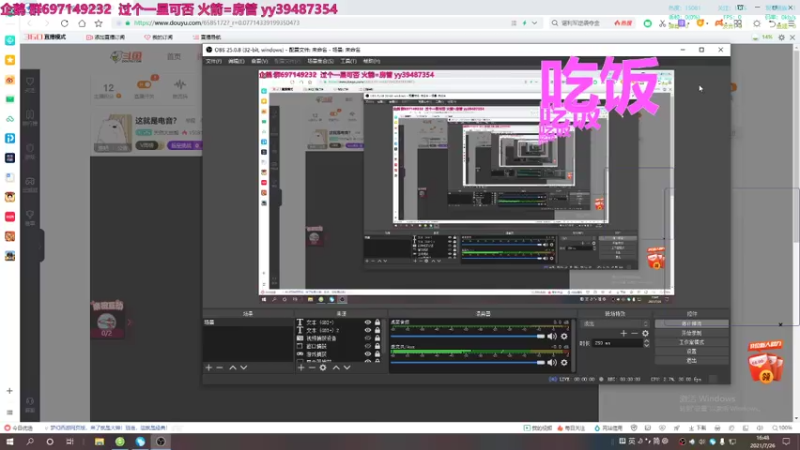
Task: Move the scene down with the chevron
Action: (x=244, y=367)
